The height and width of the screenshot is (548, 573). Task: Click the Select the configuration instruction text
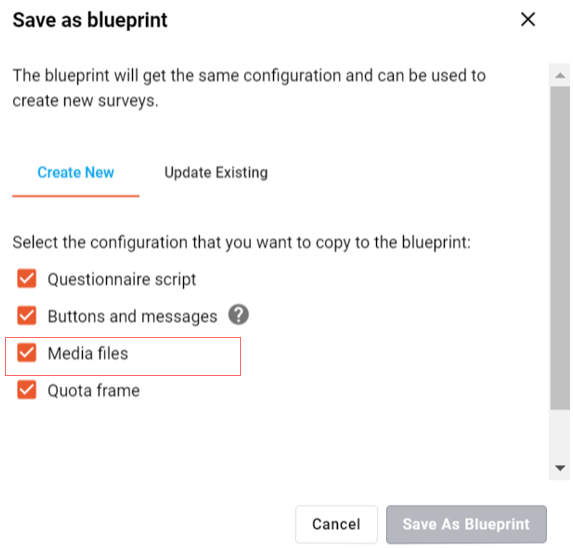(x=242, y=243)
